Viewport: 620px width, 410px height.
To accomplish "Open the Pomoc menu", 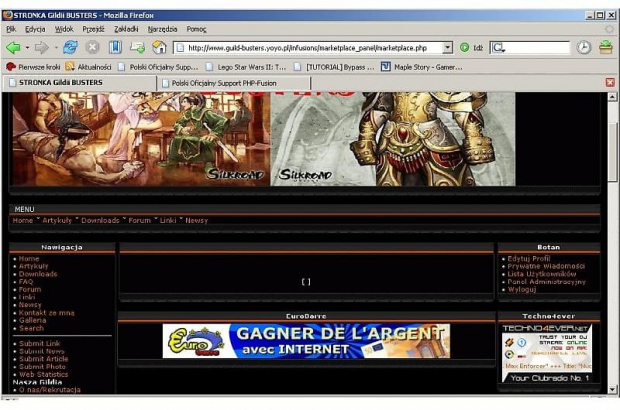I will point(196,29).
